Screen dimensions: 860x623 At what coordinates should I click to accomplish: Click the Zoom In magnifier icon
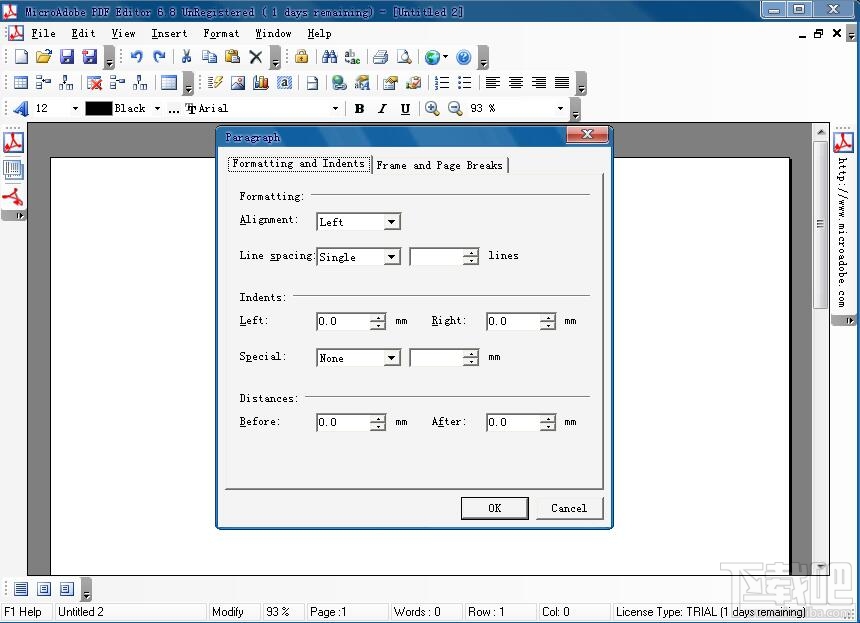[434, 108]
